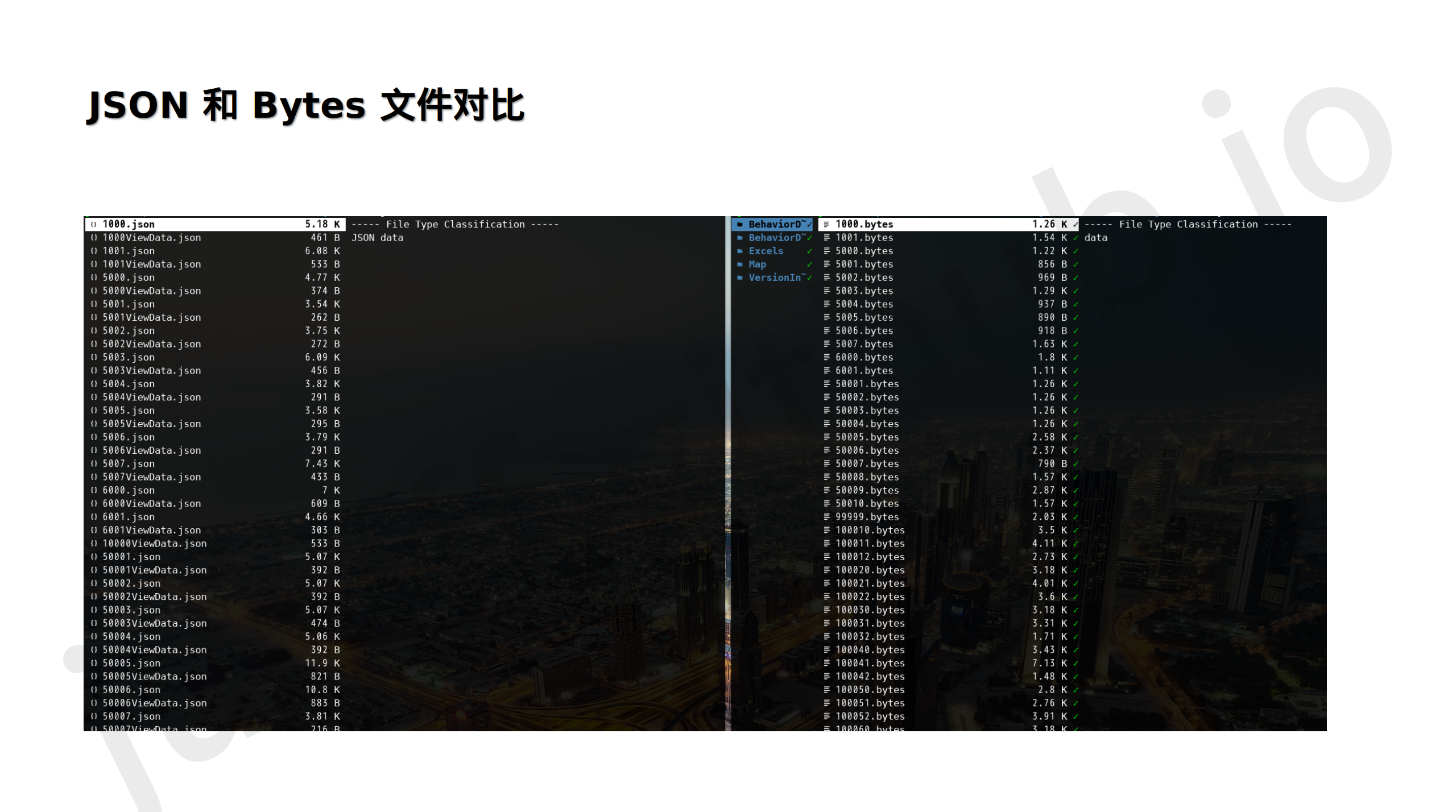The image size is (1456, 812).
Task: Click the green check for 50005.bytes
Action: click(1076, 437)
